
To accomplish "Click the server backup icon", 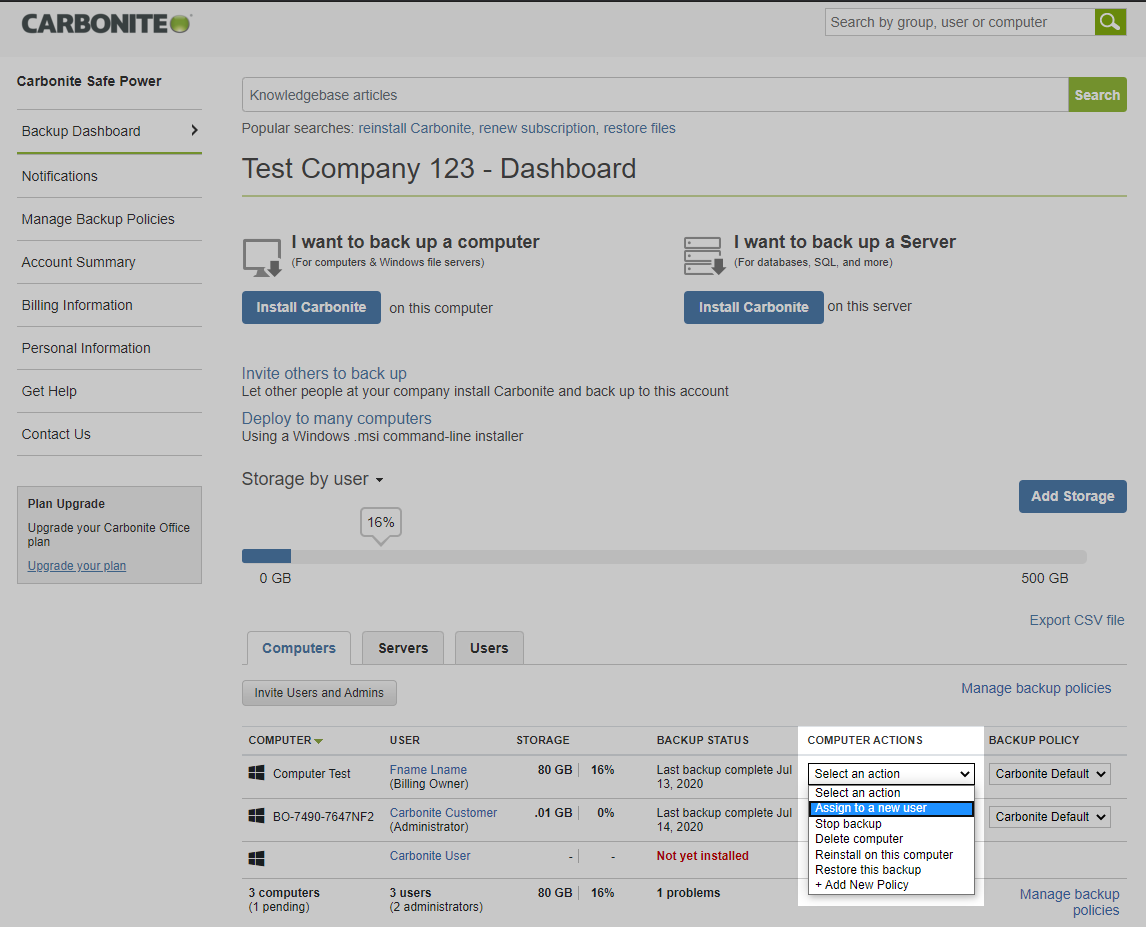I will (x=703, y=256).
